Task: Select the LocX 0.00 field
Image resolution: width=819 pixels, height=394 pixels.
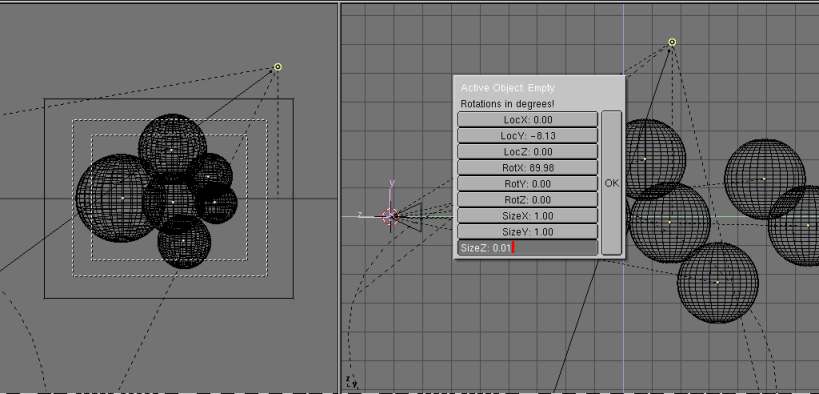Action: tap(528, 119)
